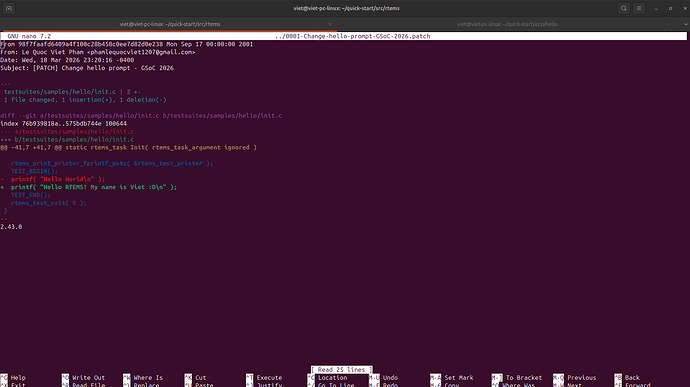Viewport: 690px width, 387px height.
Task: Place cursor on the 'From: Le Quoc Viet Pham' line
Action: tap(98, 52)
